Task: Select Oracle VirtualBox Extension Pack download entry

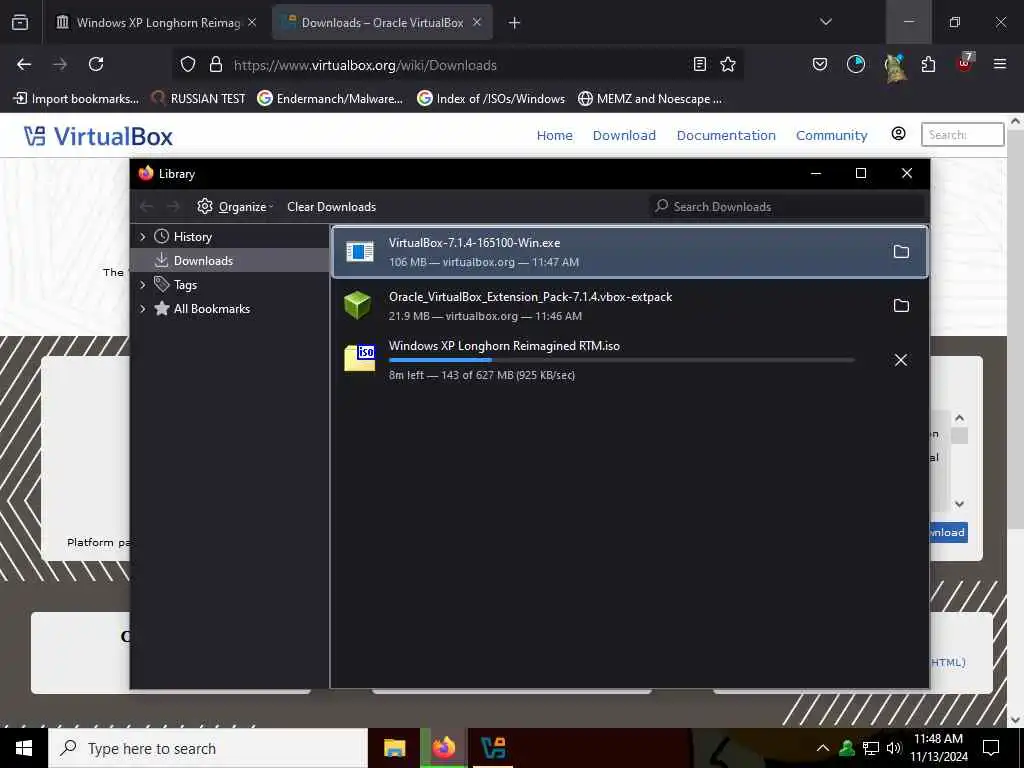Action: point(630,306)
